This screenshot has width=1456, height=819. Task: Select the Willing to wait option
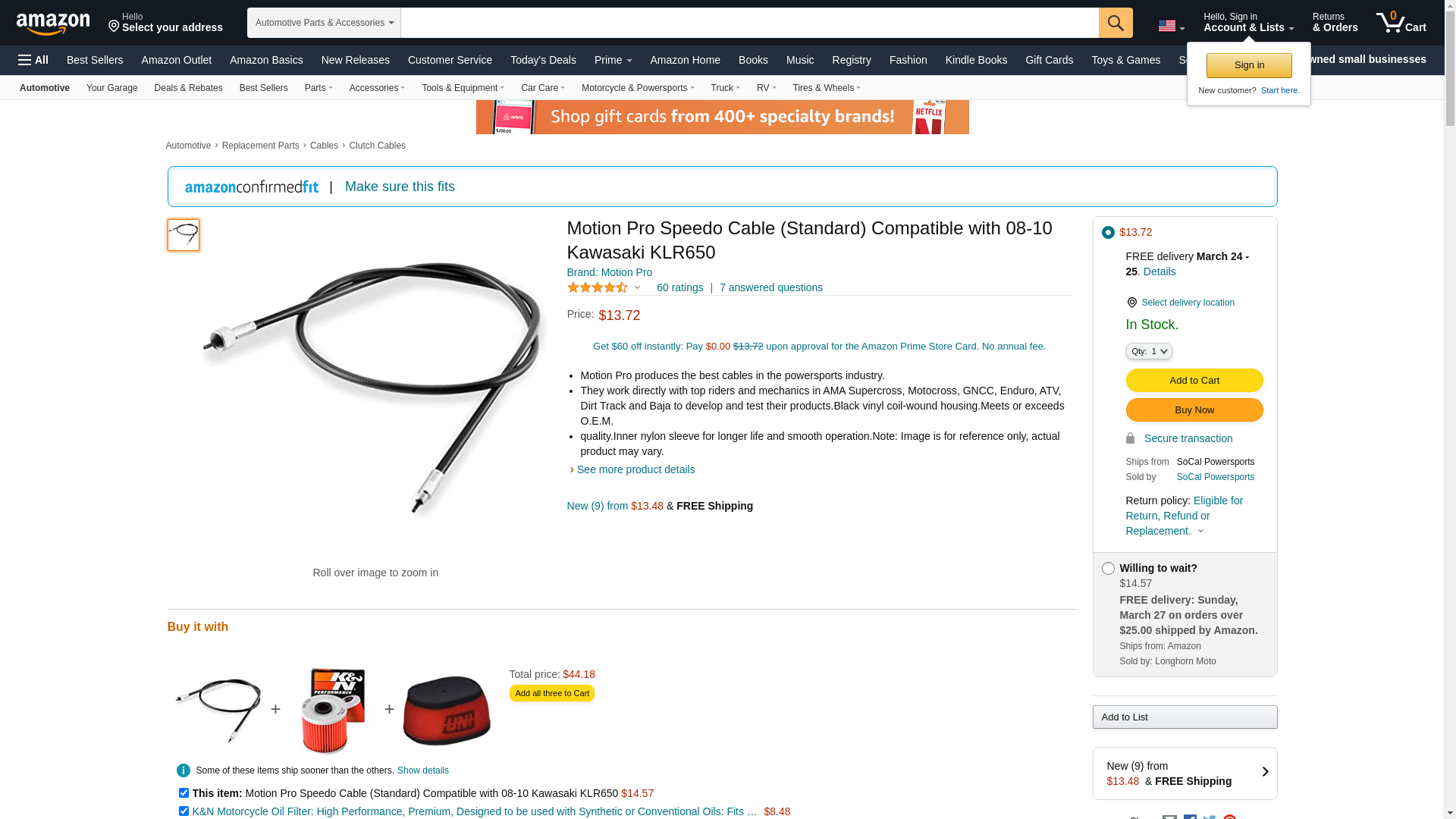click(x=1108, y=569)
